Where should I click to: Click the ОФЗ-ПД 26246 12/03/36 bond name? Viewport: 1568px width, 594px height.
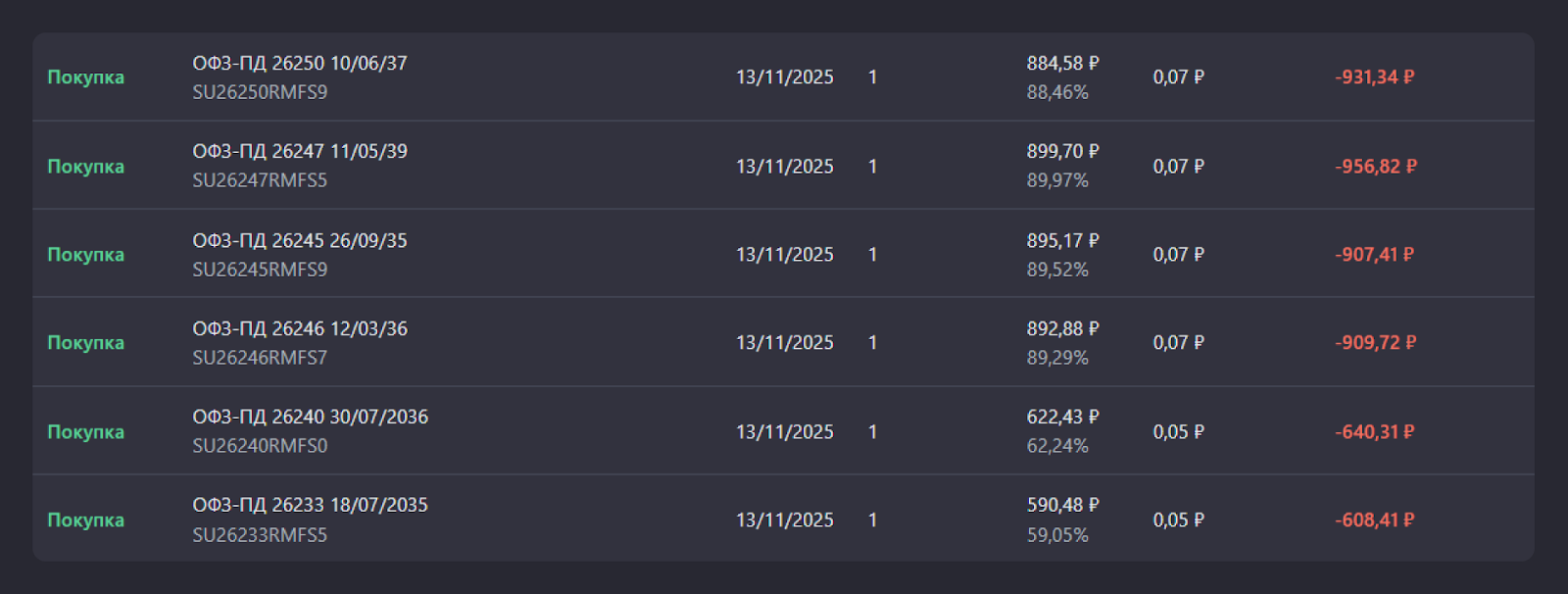[300, 329]
